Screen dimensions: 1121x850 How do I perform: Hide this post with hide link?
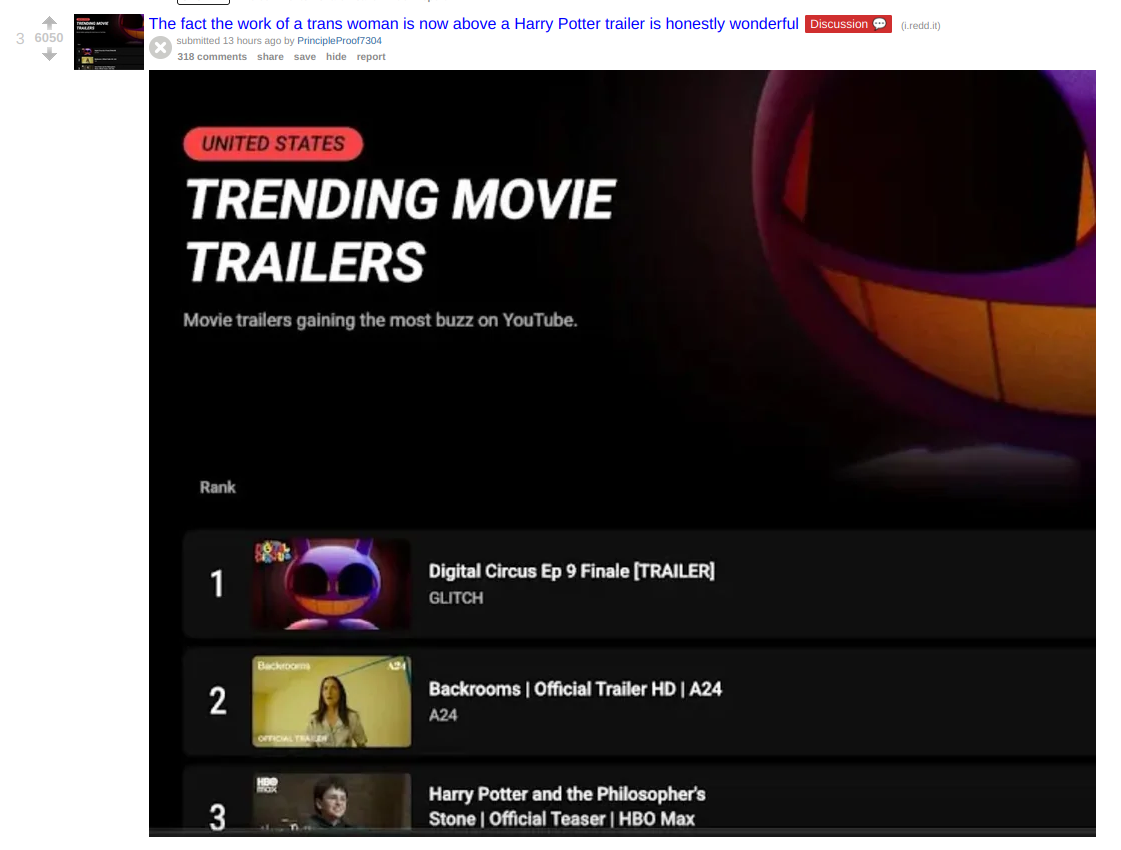[336, 56]
